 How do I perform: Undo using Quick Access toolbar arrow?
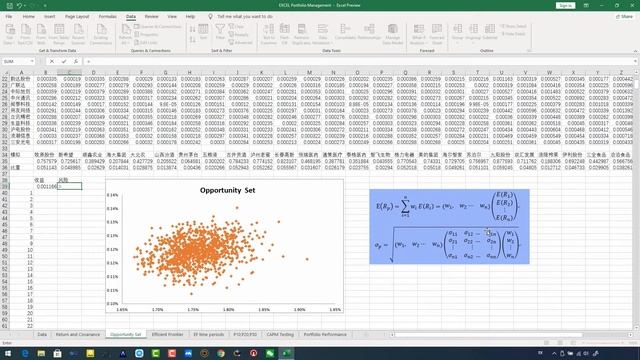click(19, 6)
